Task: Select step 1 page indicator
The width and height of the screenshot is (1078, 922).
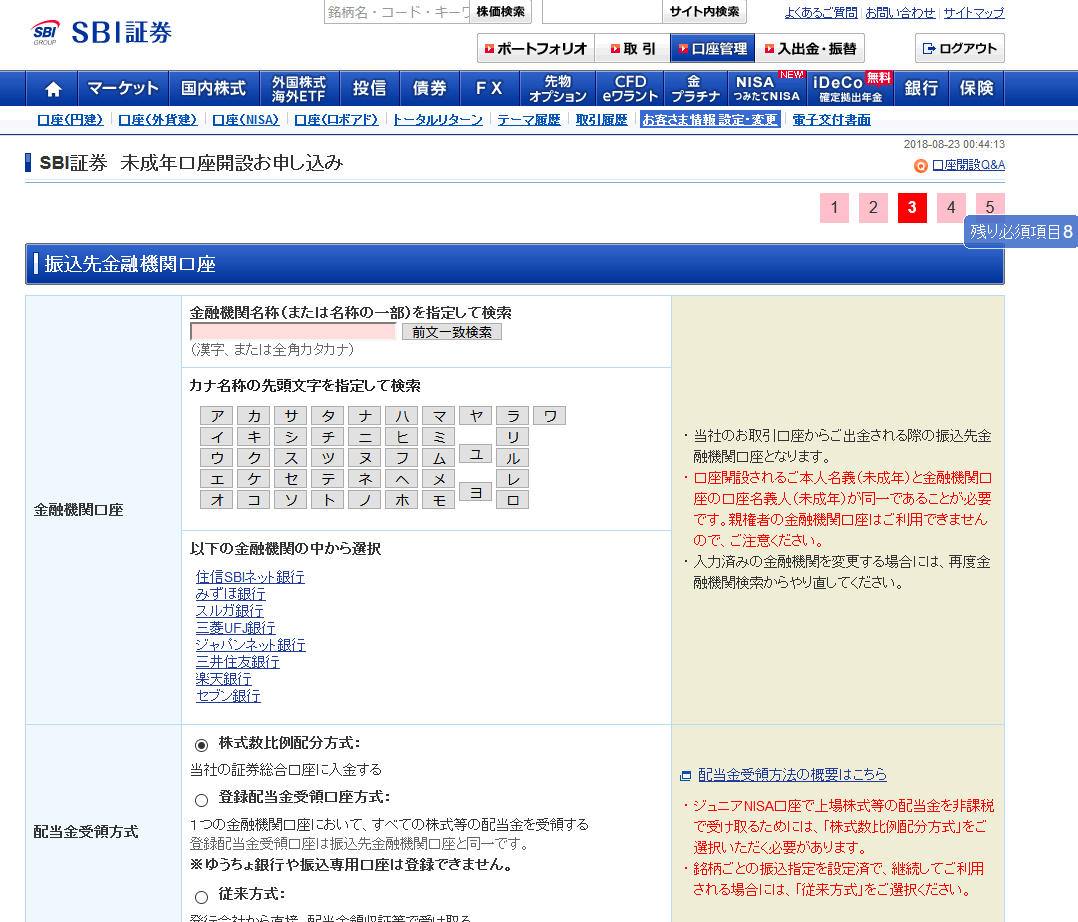Action: (834, 208)
